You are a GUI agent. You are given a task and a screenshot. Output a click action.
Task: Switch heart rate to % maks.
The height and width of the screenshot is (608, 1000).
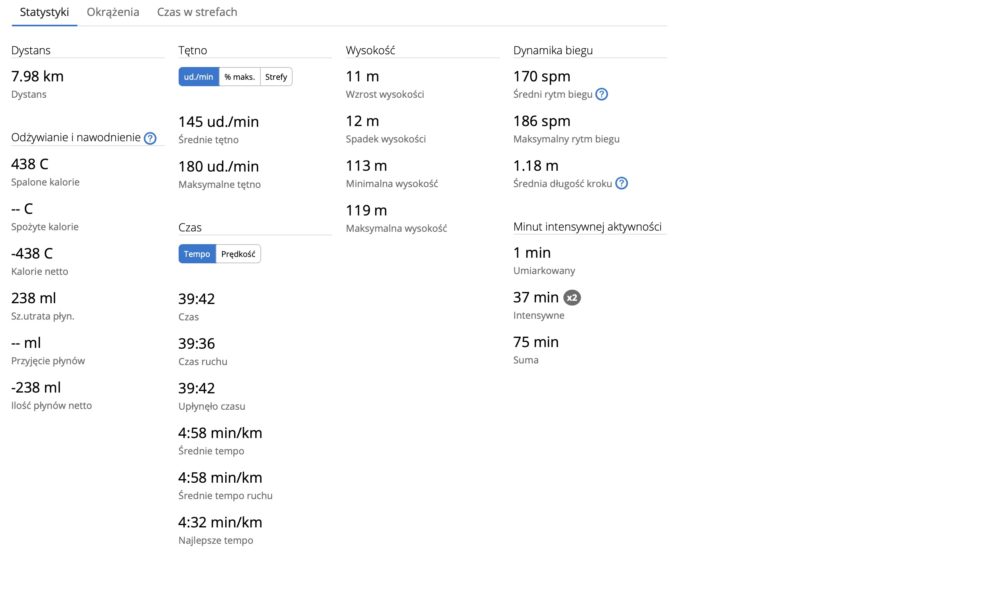point(239,77)
